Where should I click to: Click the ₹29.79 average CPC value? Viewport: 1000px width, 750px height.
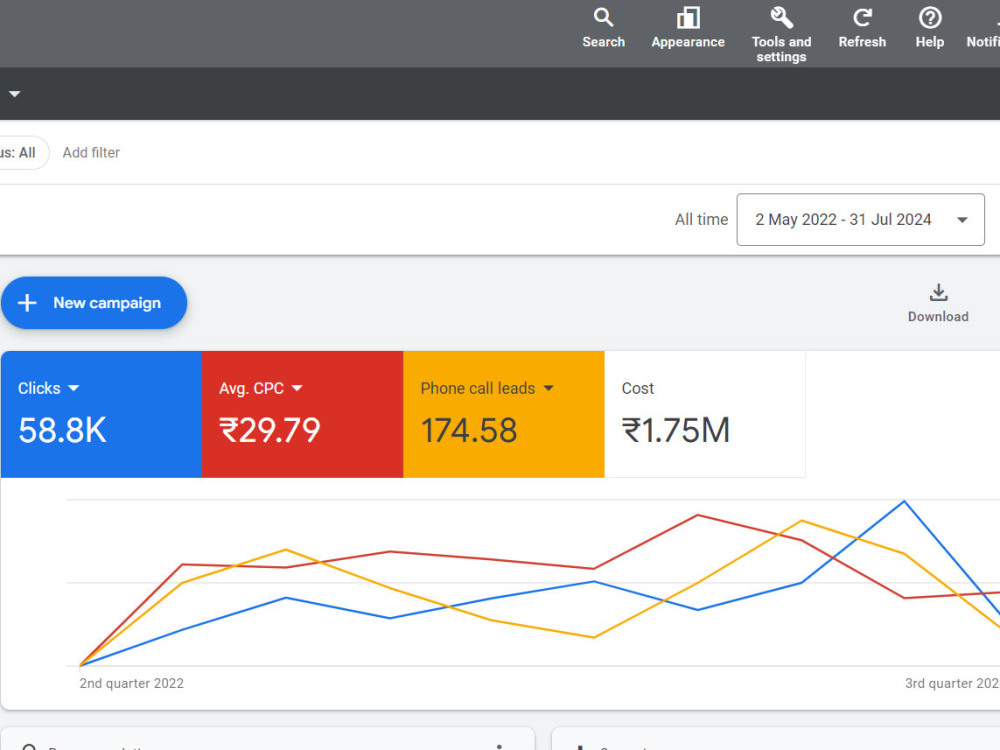tap(270, 430)
